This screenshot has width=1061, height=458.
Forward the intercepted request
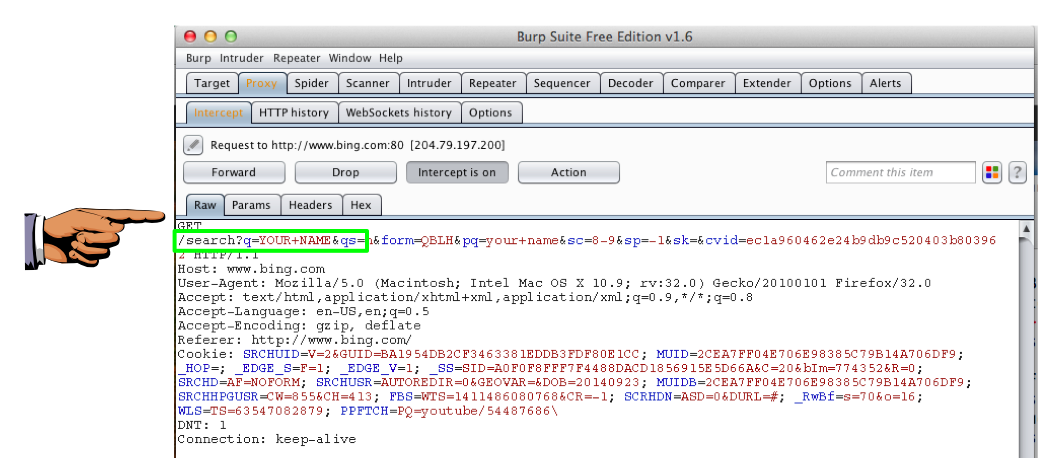[233, 173]
